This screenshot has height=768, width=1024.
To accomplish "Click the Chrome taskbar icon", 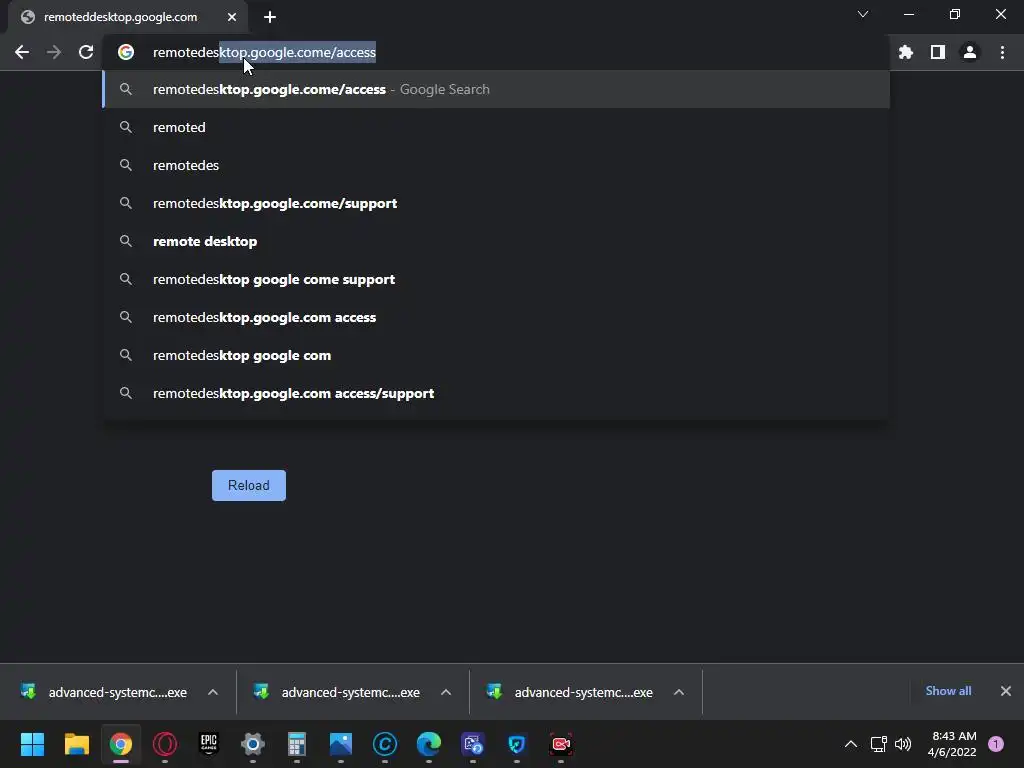I will point(121,744).
